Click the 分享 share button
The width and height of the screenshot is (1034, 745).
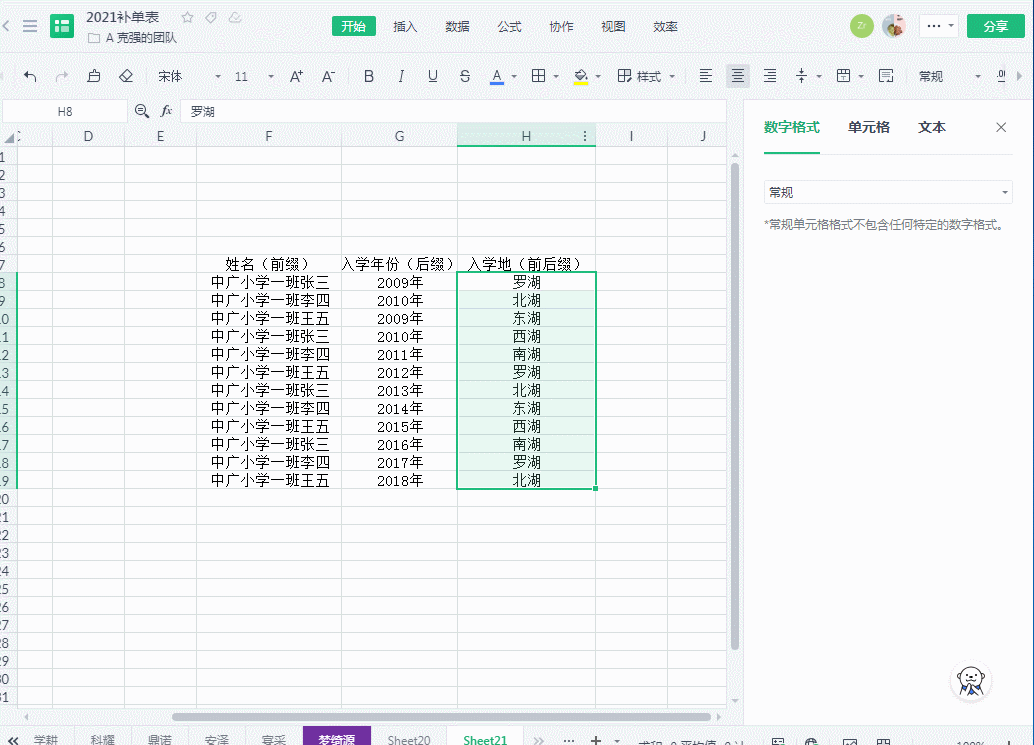click(996, 26)
